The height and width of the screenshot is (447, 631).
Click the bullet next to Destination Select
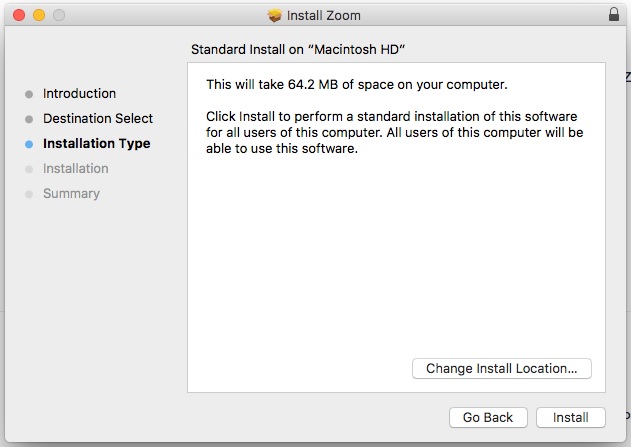(29, 119)
